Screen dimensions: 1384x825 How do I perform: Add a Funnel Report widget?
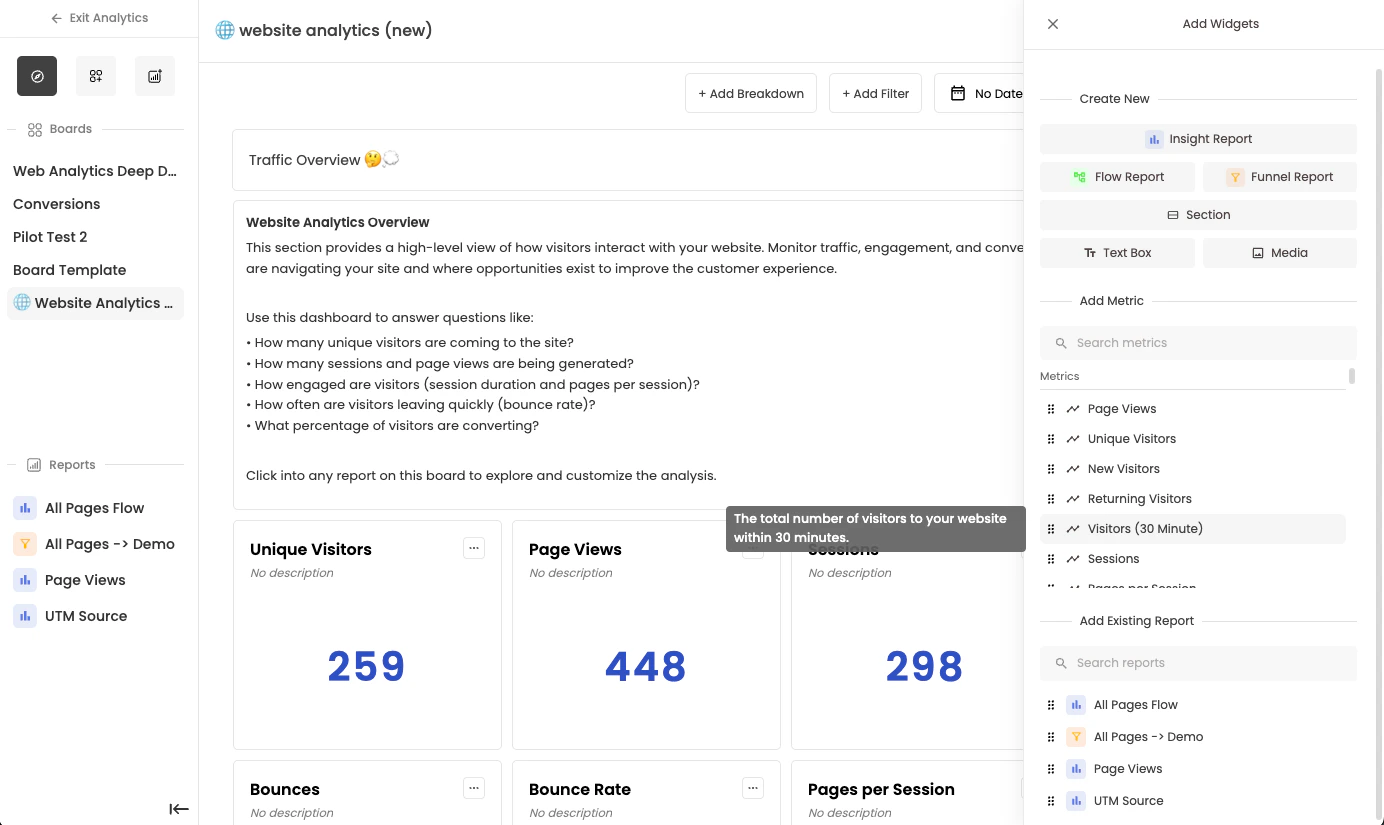(1280, 177)
